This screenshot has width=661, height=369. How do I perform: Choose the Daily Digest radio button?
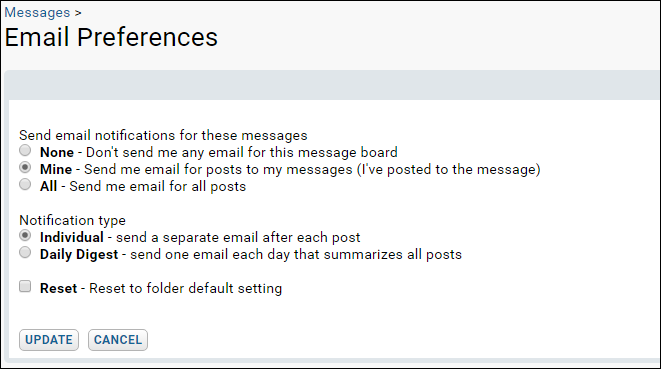point(25,252)
